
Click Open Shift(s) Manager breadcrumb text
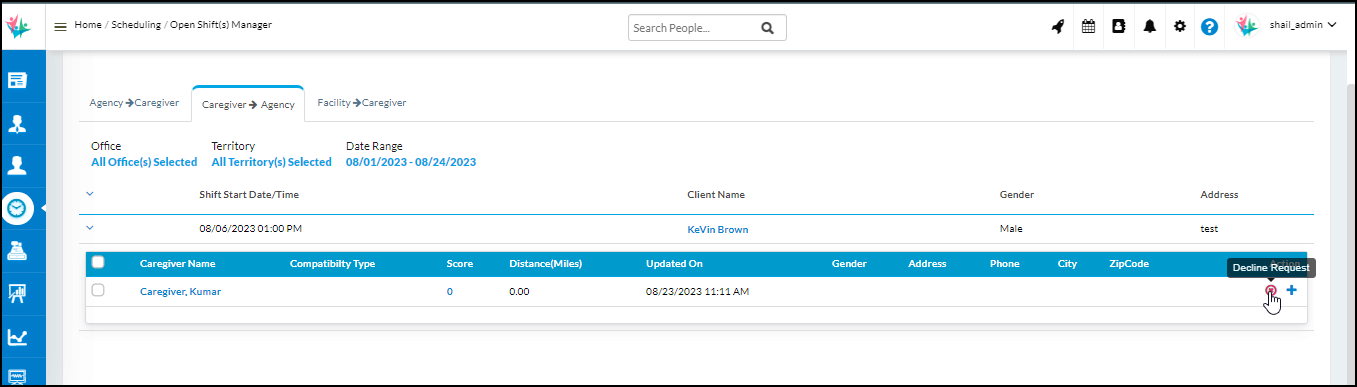220,24
